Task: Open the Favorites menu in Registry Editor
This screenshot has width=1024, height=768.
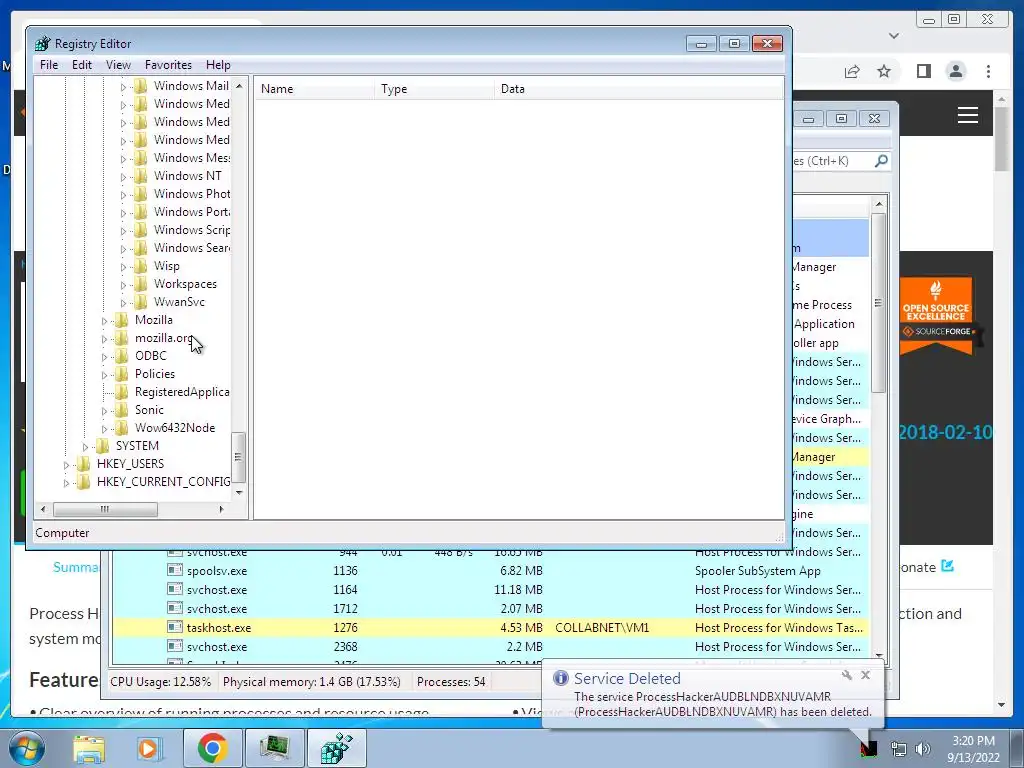Action: [x=168, y=65]
